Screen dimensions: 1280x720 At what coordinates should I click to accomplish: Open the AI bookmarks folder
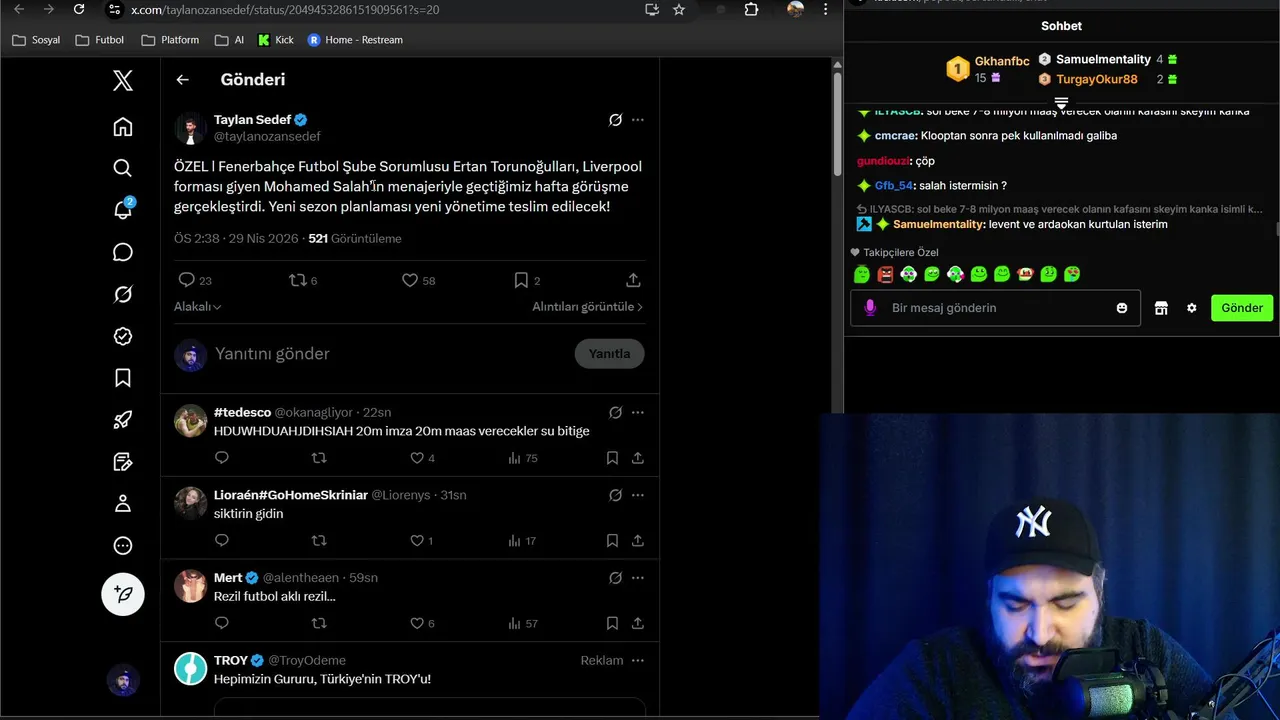(229, 40)
